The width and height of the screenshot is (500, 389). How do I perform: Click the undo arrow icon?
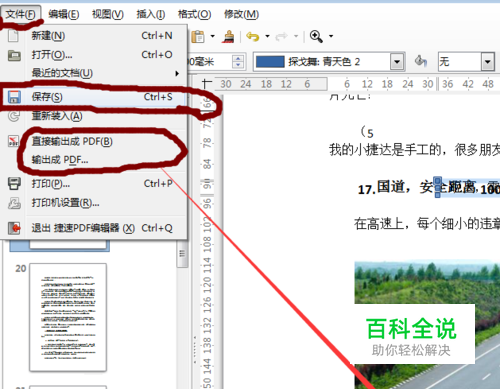(x=253, y=36)
